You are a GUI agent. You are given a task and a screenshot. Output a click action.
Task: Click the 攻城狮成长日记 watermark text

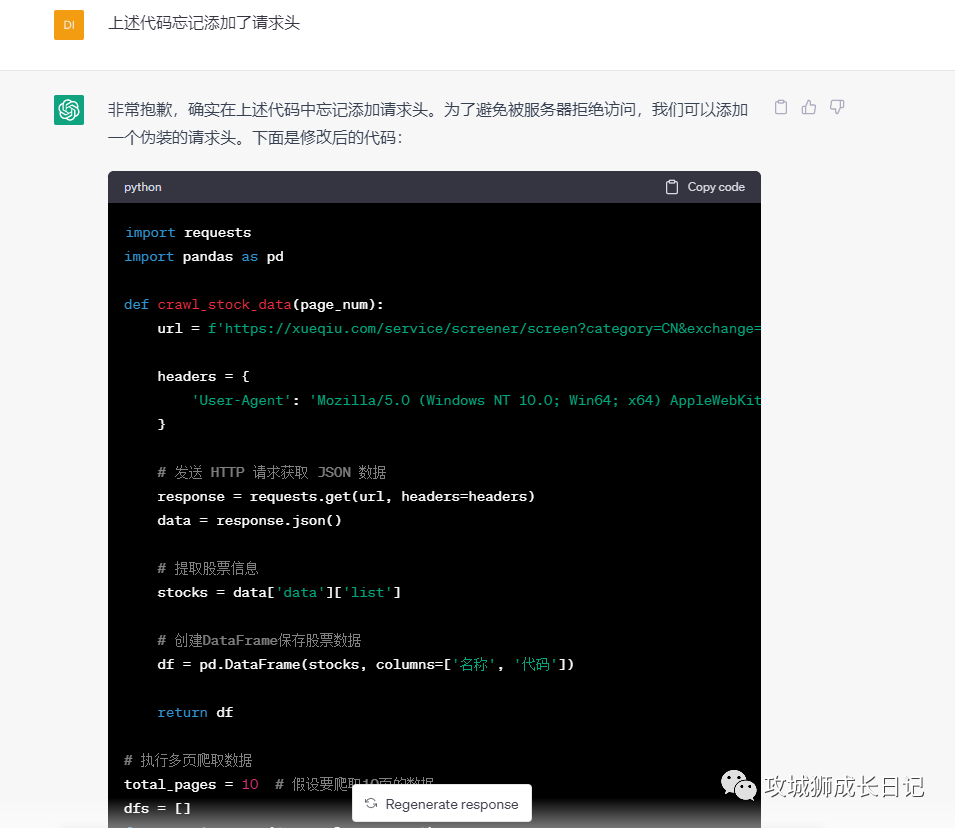[x=844, y=786]
